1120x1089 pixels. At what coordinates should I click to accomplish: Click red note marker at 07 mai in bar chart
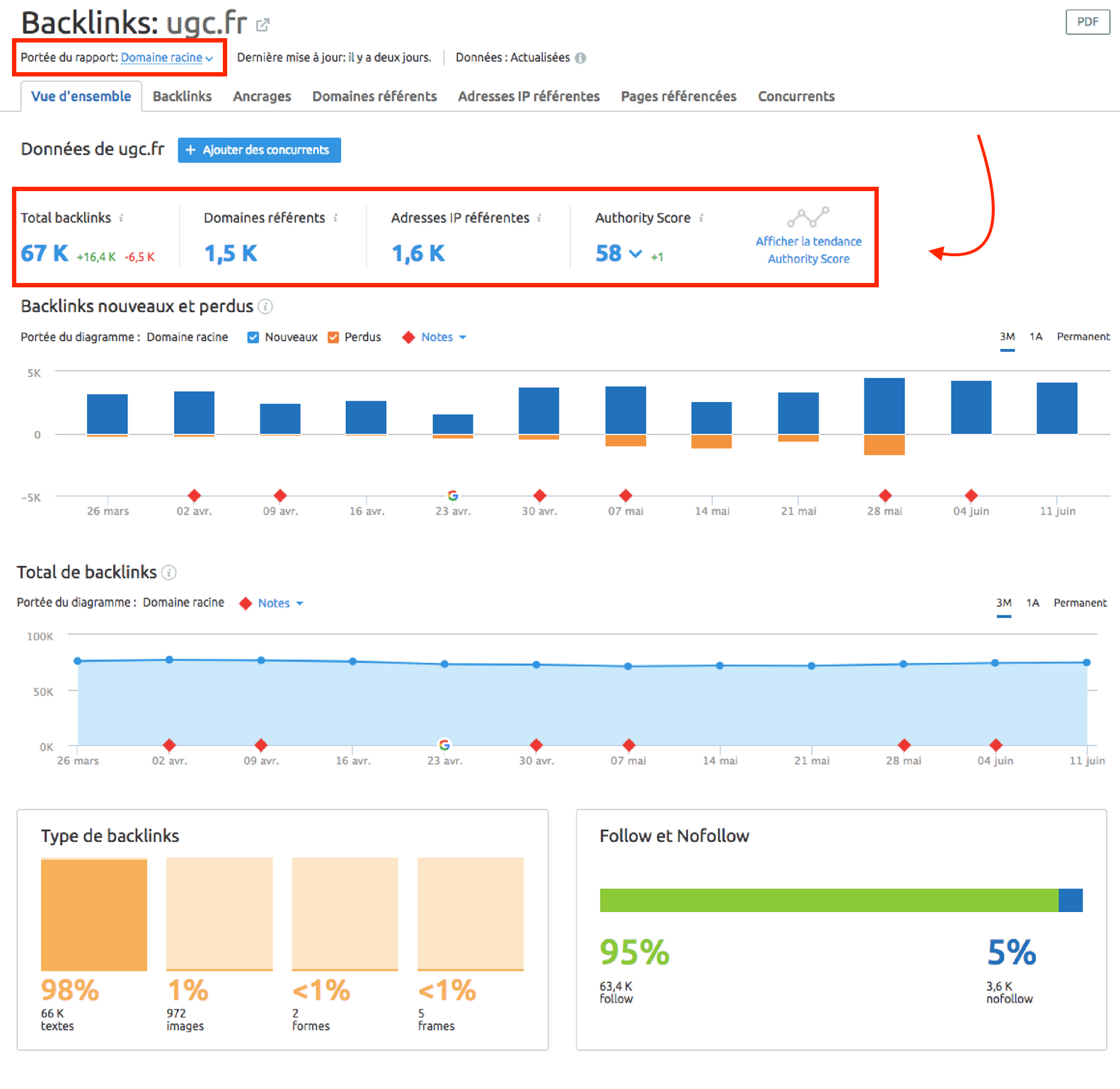coord(625,495)
